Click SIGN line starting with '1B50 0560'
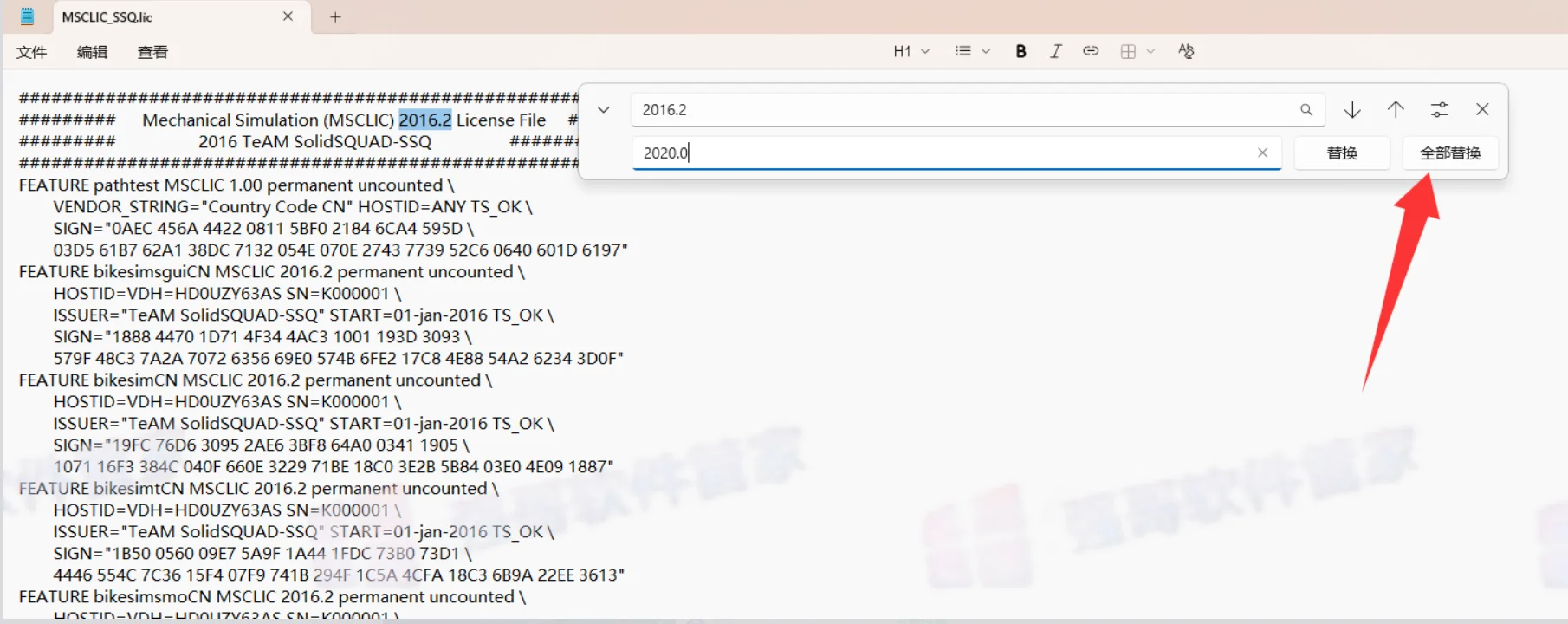The height and width of the screenshot is (624, 1568). 262,553
